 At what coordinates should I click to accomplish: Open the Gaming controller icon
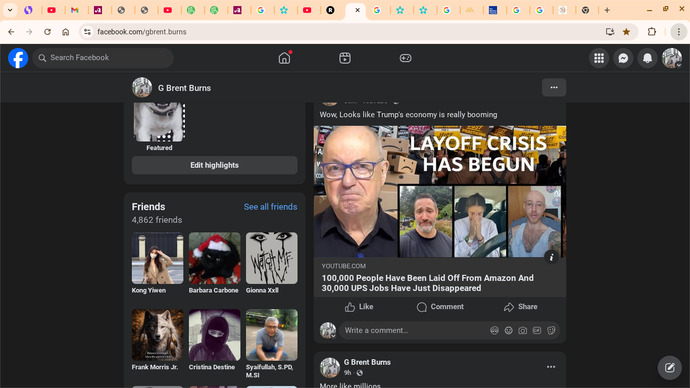point(405,58)
